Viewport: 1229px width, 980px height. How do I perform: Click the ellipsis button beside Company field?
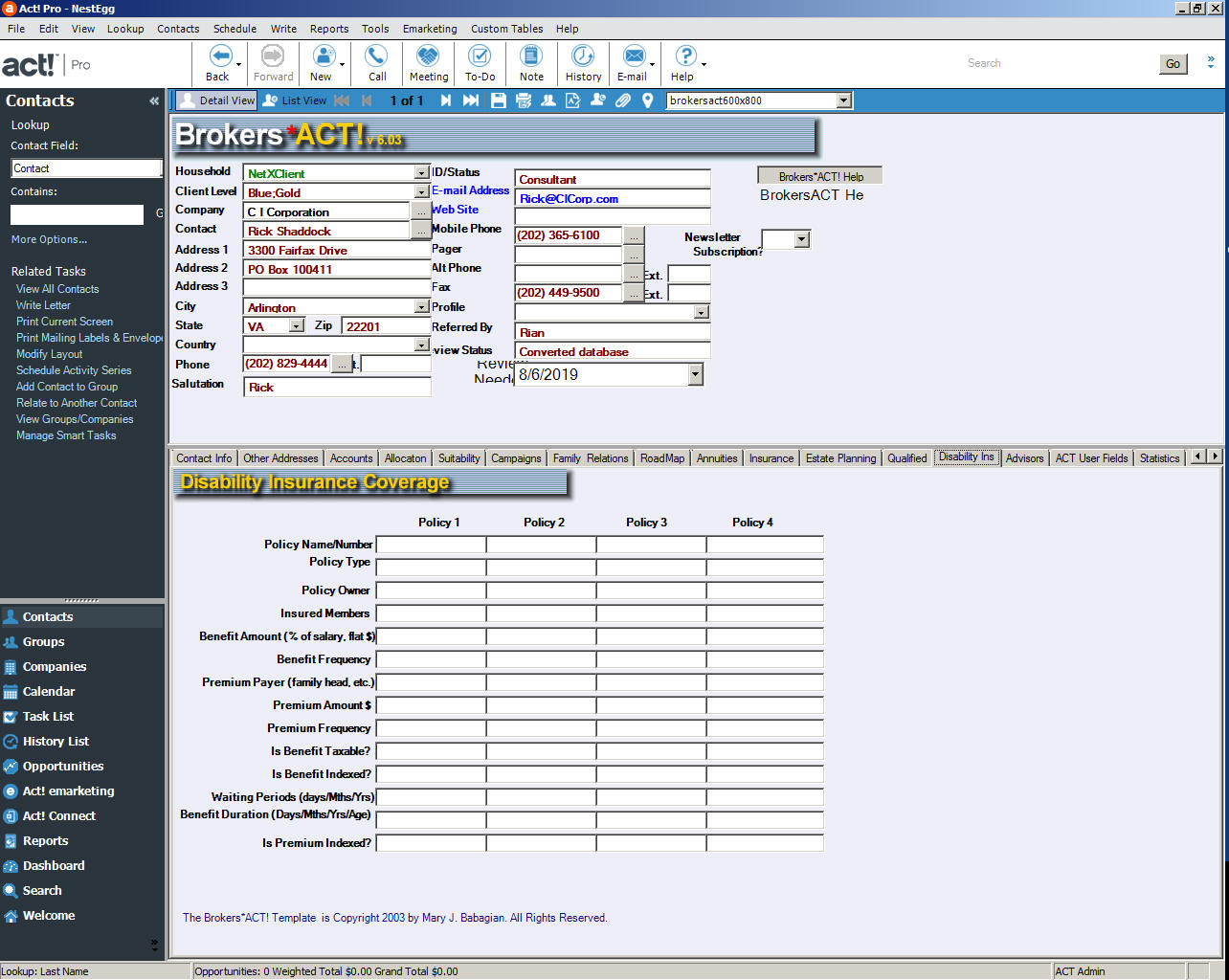point(421,212)
